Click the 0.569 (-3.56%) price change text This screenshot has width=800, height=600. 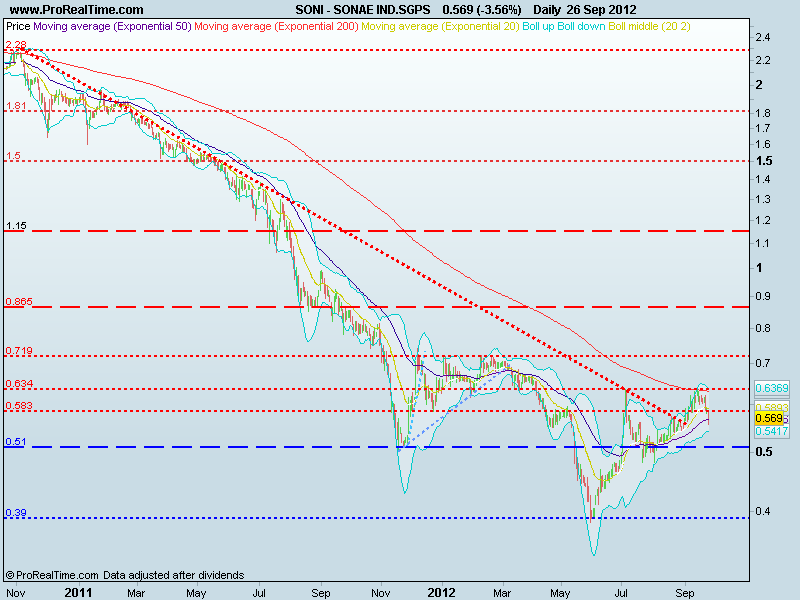point(482,10)
